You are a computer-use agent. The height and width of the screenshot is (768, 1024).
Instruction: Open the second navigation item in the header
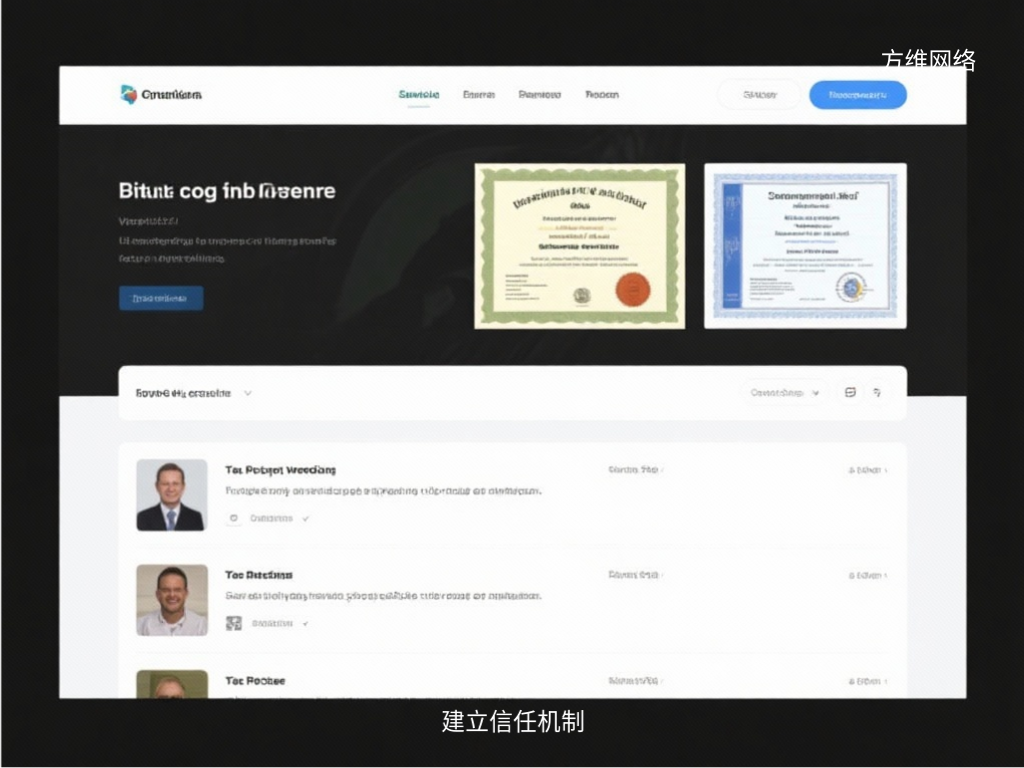pyautogui.click(x=479, y=95)
